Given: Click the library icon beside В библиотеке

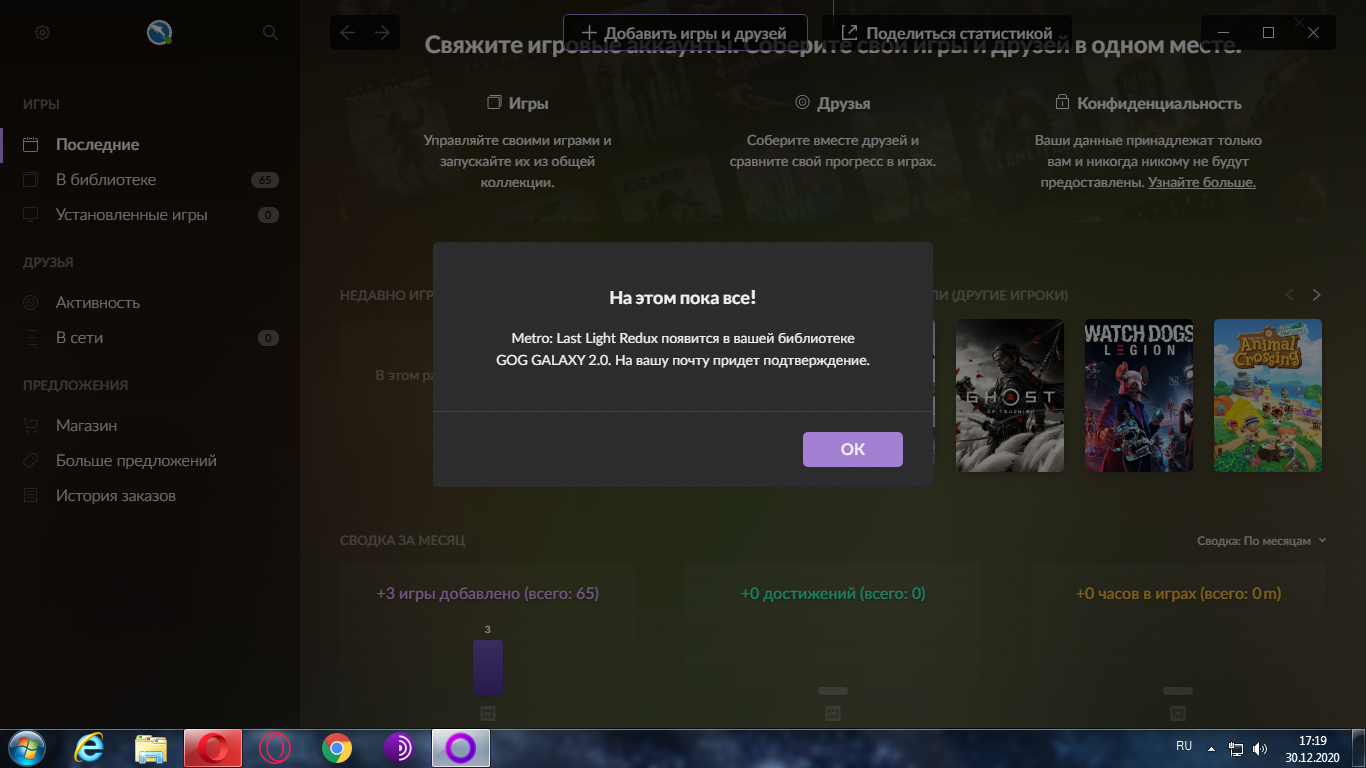Looking at the screenshot, I should pos(30,180).
